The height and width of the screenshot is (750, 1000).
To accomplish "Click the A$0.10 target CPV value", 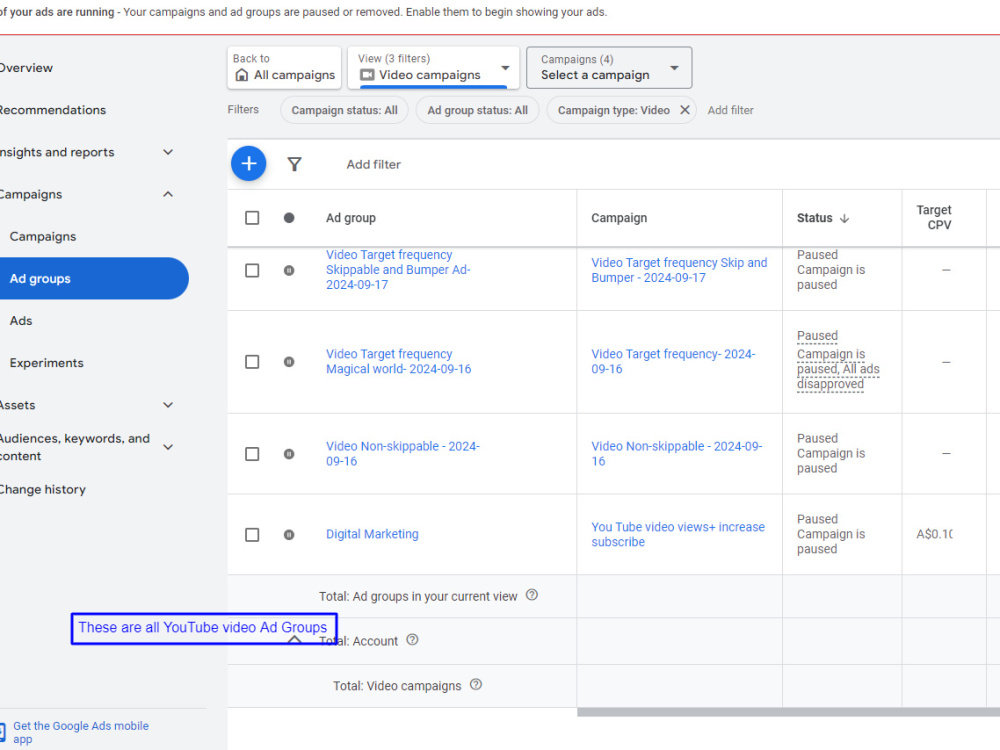I will point(934,534).
